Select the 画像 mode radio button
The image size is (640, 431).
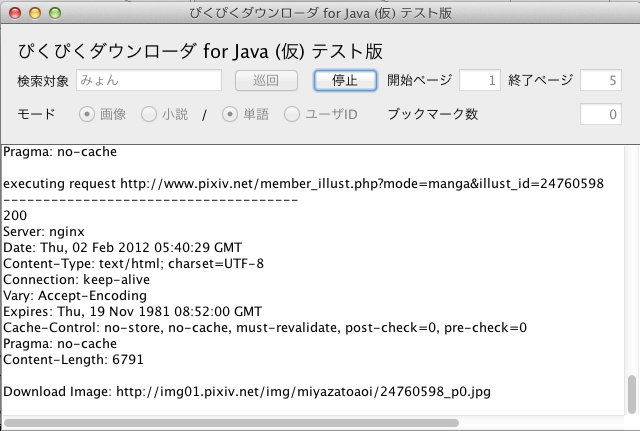(x=87, y=114)
